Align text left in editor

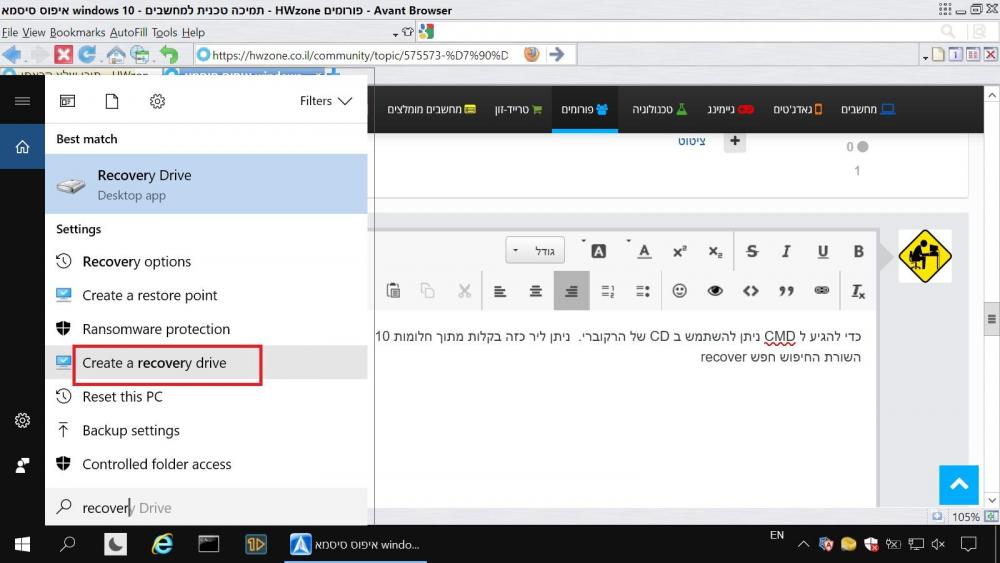coord(500,291)
